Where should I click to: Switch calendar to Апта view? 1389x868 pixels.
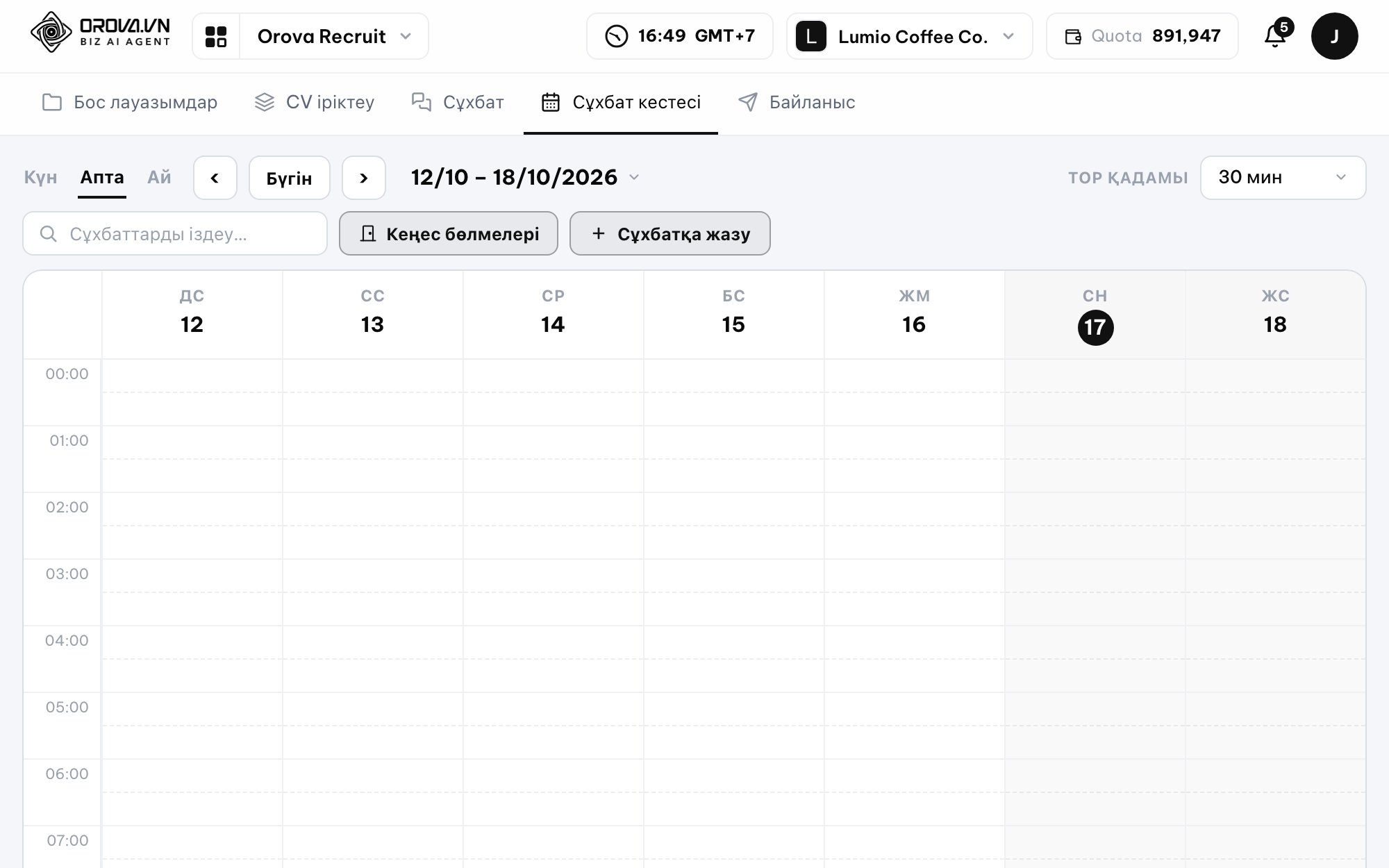(102, 178)
